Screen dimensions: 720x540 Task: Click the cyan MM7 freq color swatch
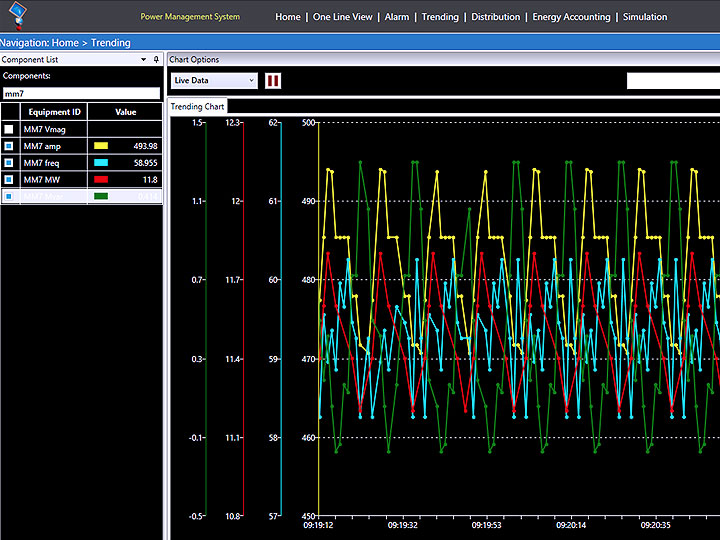101,162
